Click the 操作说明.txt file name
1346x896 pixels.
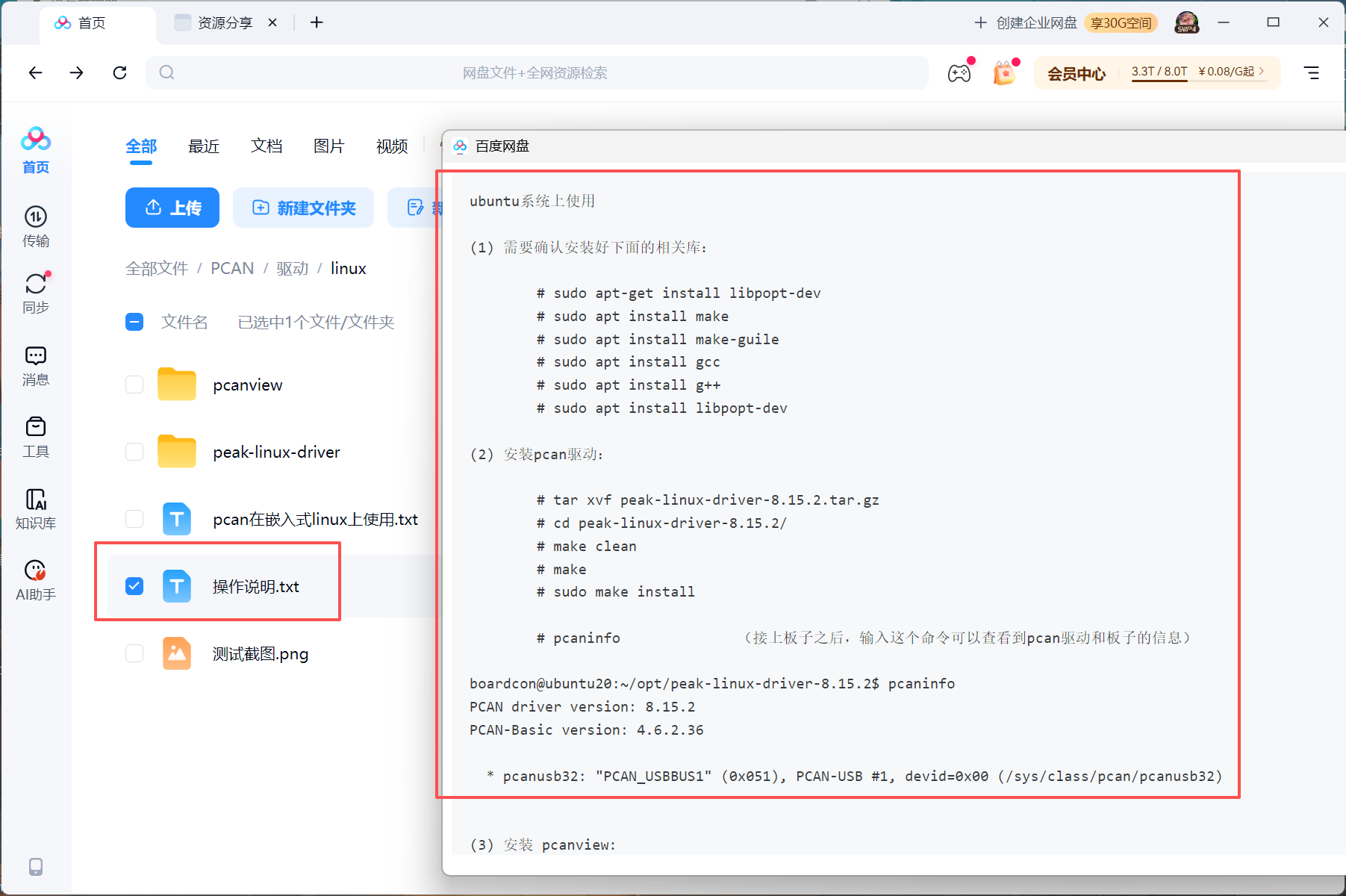click(256, 587)
